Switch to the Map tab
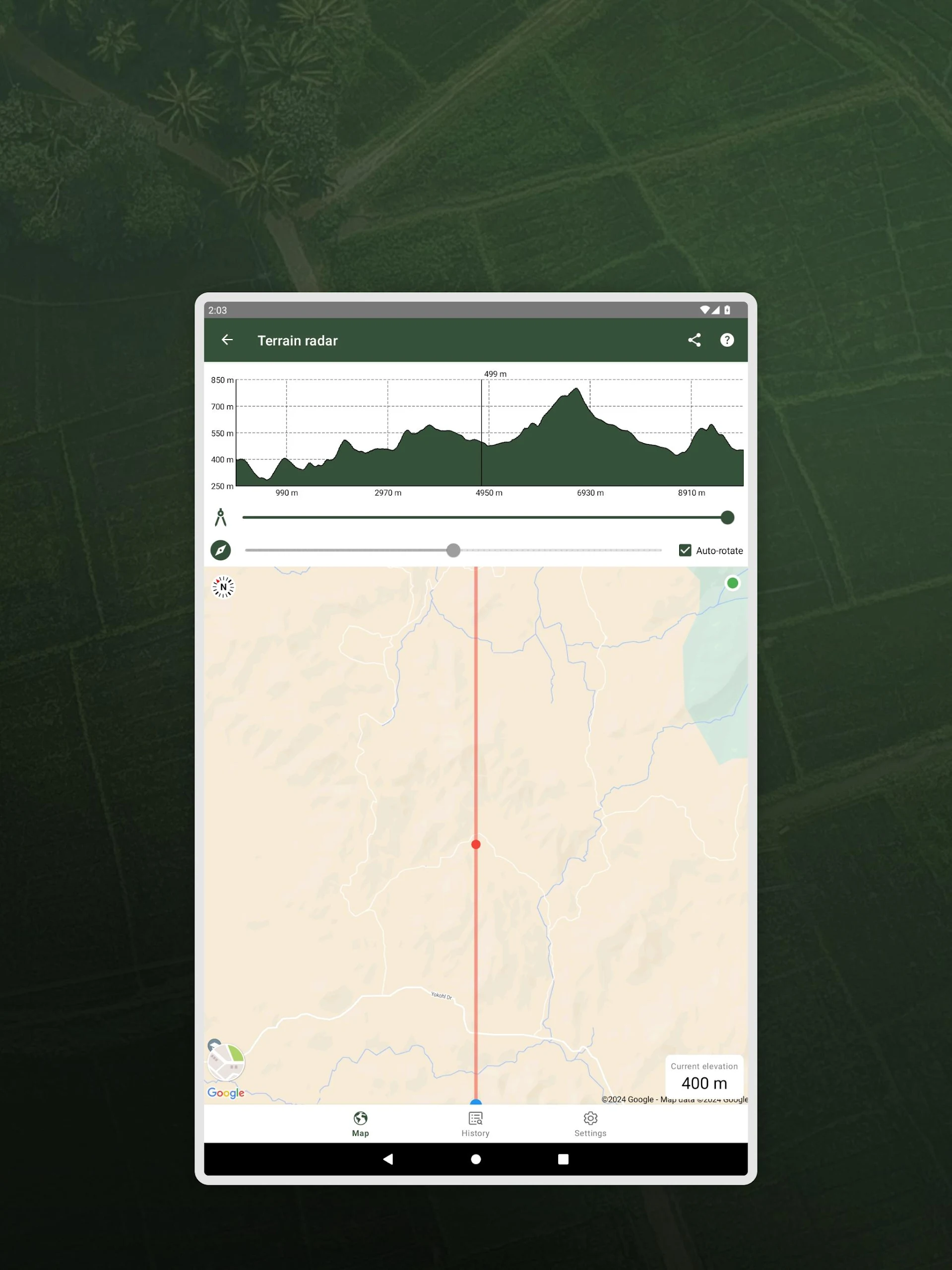 click(x=361, y=1124)
